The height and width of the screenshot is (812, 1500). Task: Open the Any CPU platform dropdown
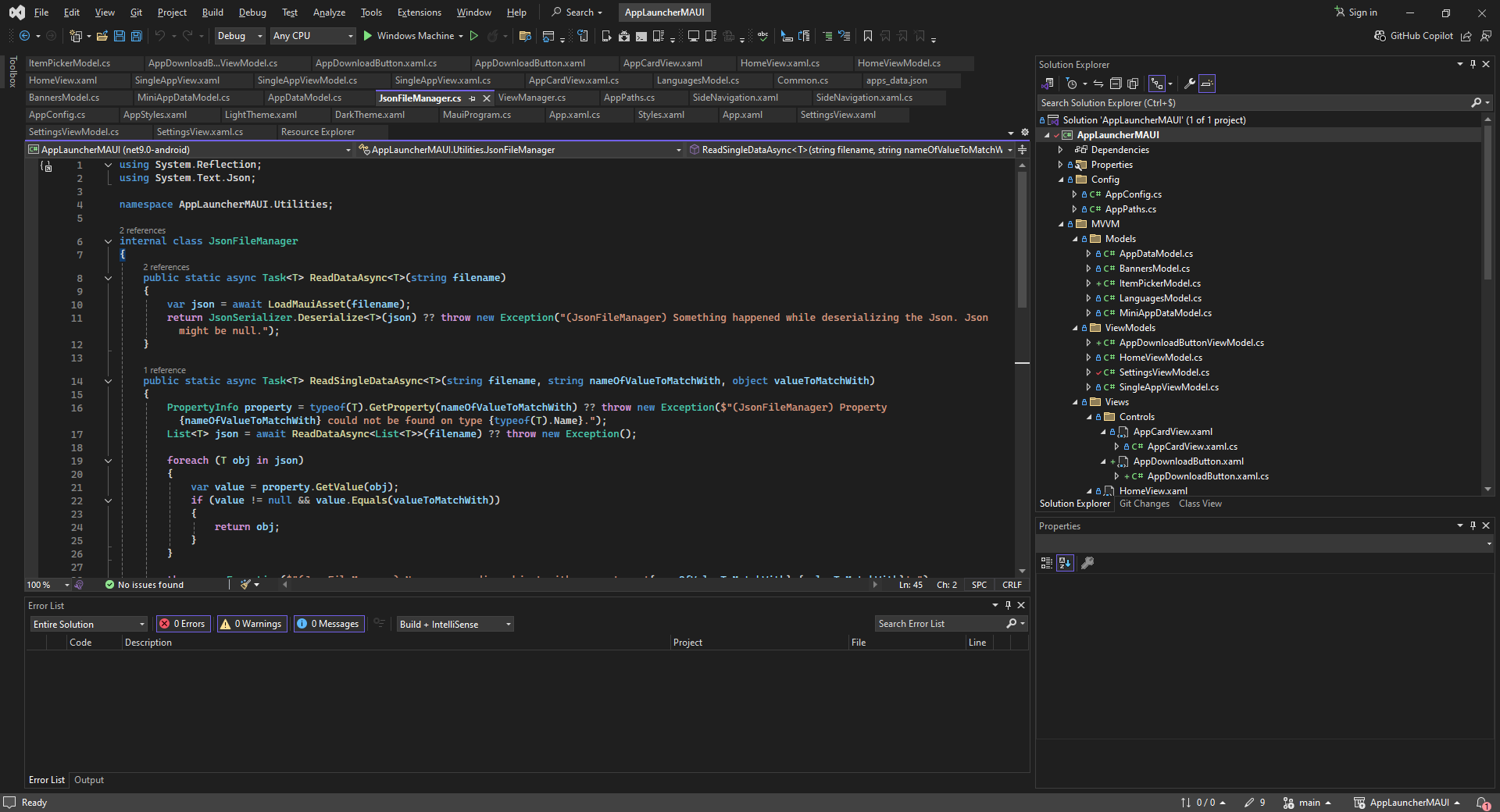click(x=312, y=36)
